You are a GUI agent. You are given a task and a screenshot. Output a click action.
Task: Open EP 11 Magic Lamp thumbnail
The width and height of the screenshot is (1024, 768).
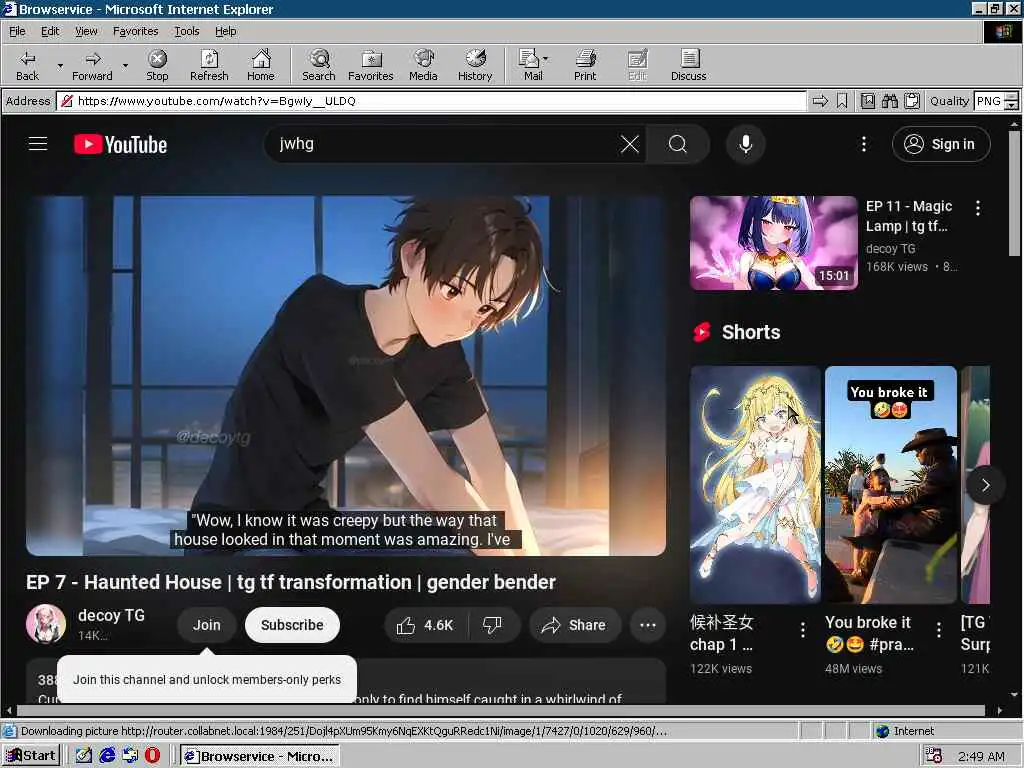point(773,243)
